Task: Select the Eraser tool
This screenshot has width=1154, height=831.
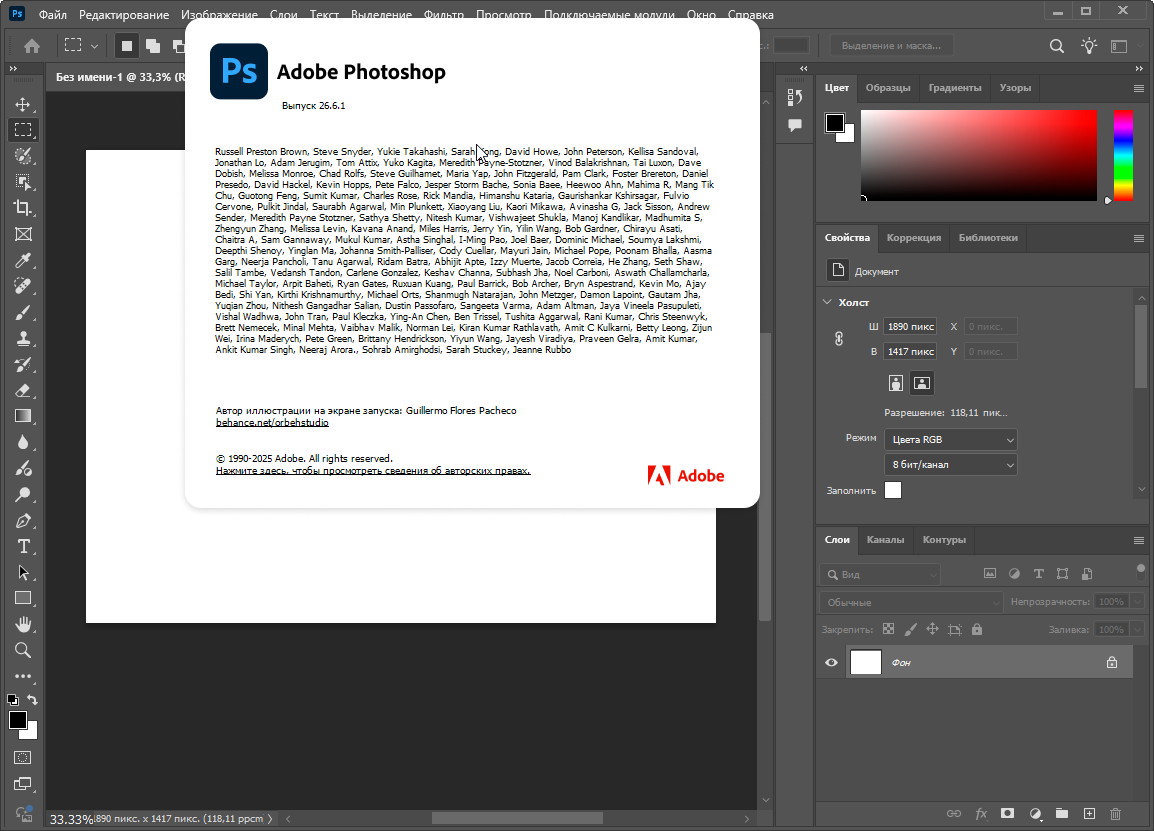Action: tap(23, 390)
